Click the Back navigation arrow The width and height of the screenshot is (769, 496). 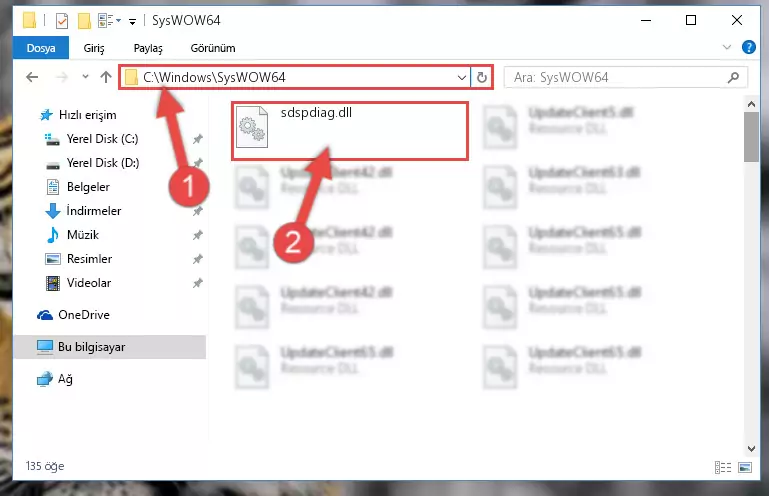click(x=32, y=77)
